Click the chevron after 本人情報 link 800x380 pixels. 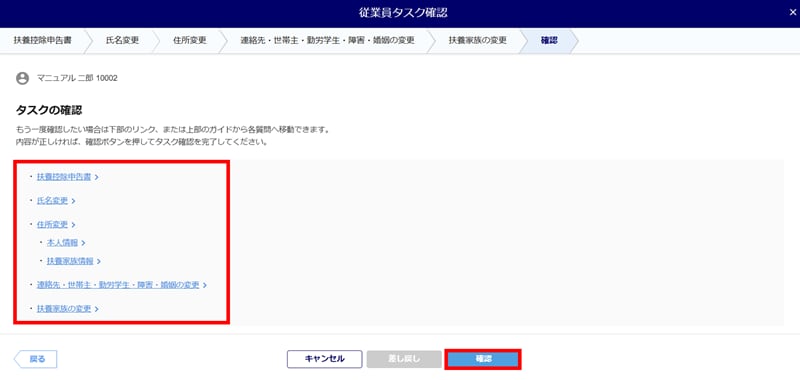coord(83,243)
